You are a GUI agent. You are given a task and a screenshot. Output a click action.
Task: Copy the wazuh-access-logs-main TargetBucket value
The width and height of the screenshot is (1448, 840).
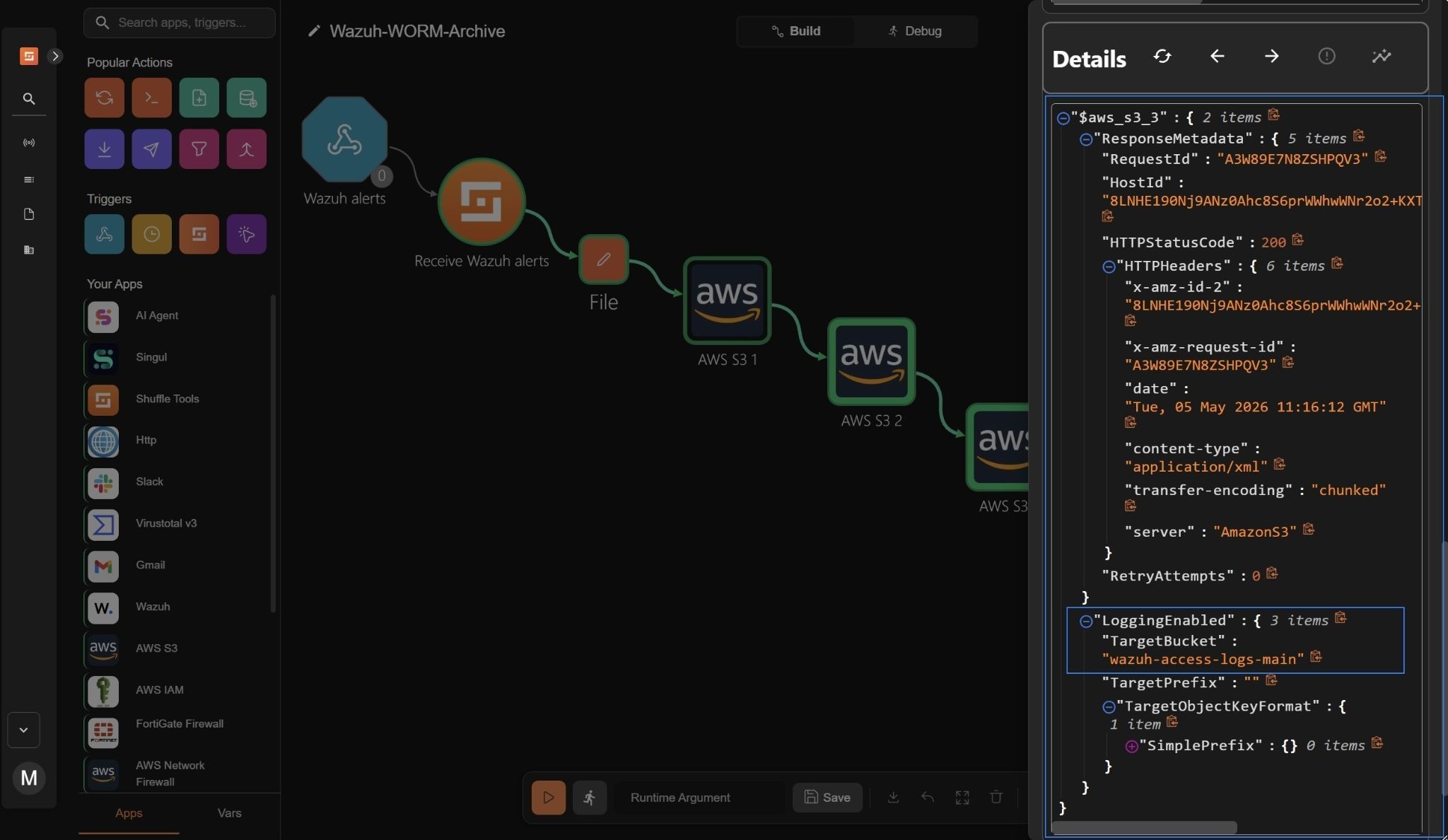(x=1316, y=657)
